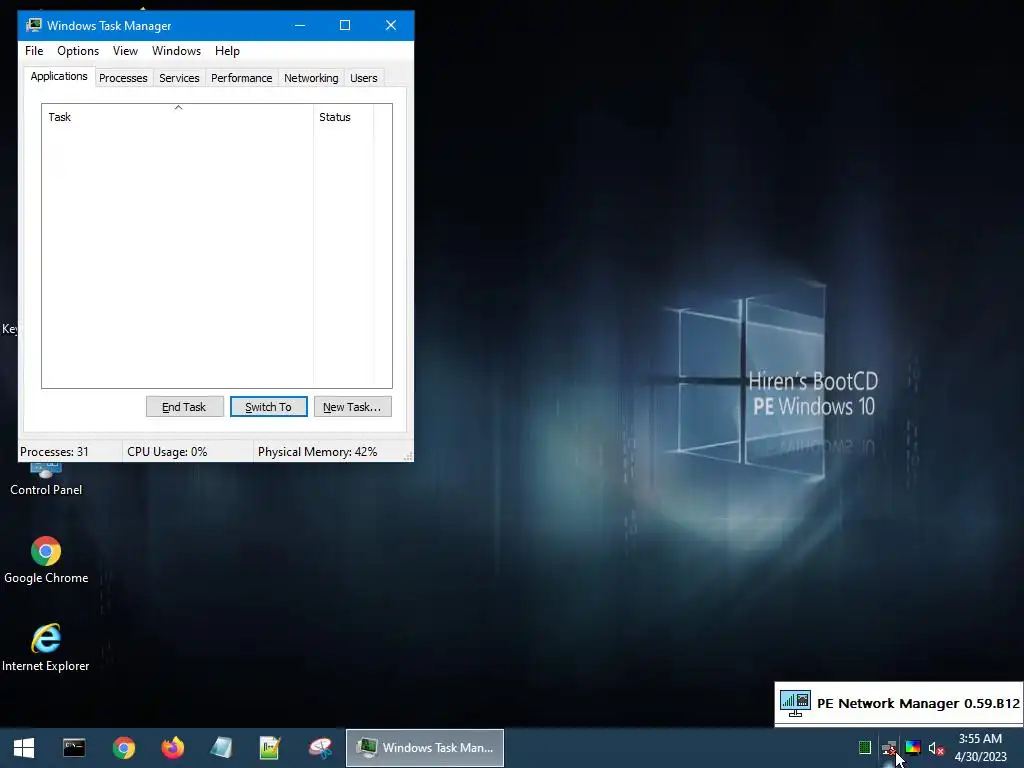Open the Help menu
Image resolution: width=1024 pixels, height=768 pixels.
tap(227, 51)
